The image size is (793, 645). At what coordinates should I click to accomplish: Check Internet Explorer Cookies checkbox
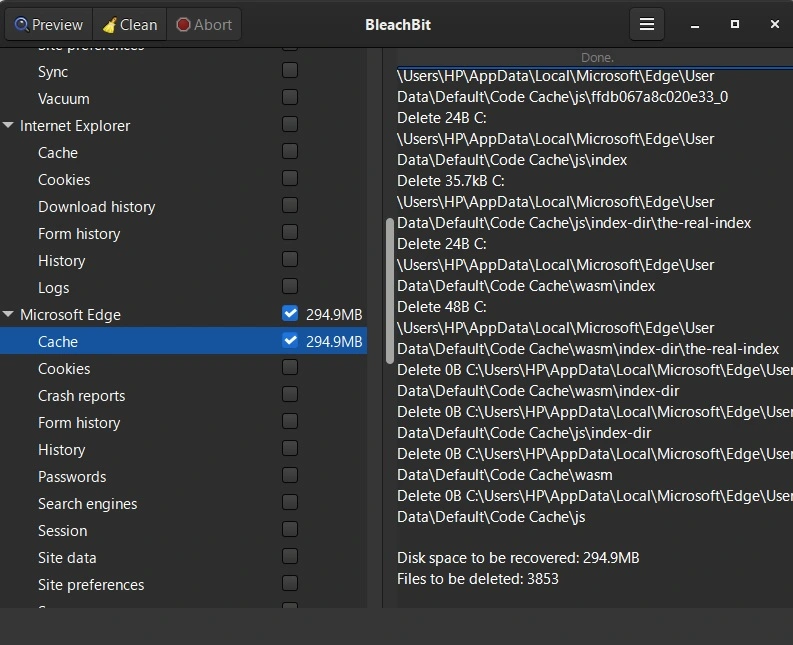coord(290,178)
